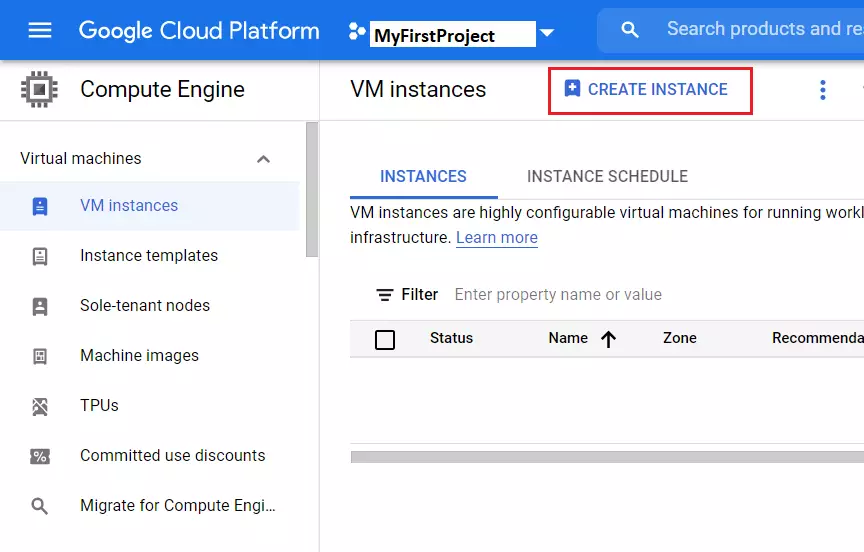Open Committed use discounts
This screenshot has width=864, height=552.
click(x=172, y=456)
